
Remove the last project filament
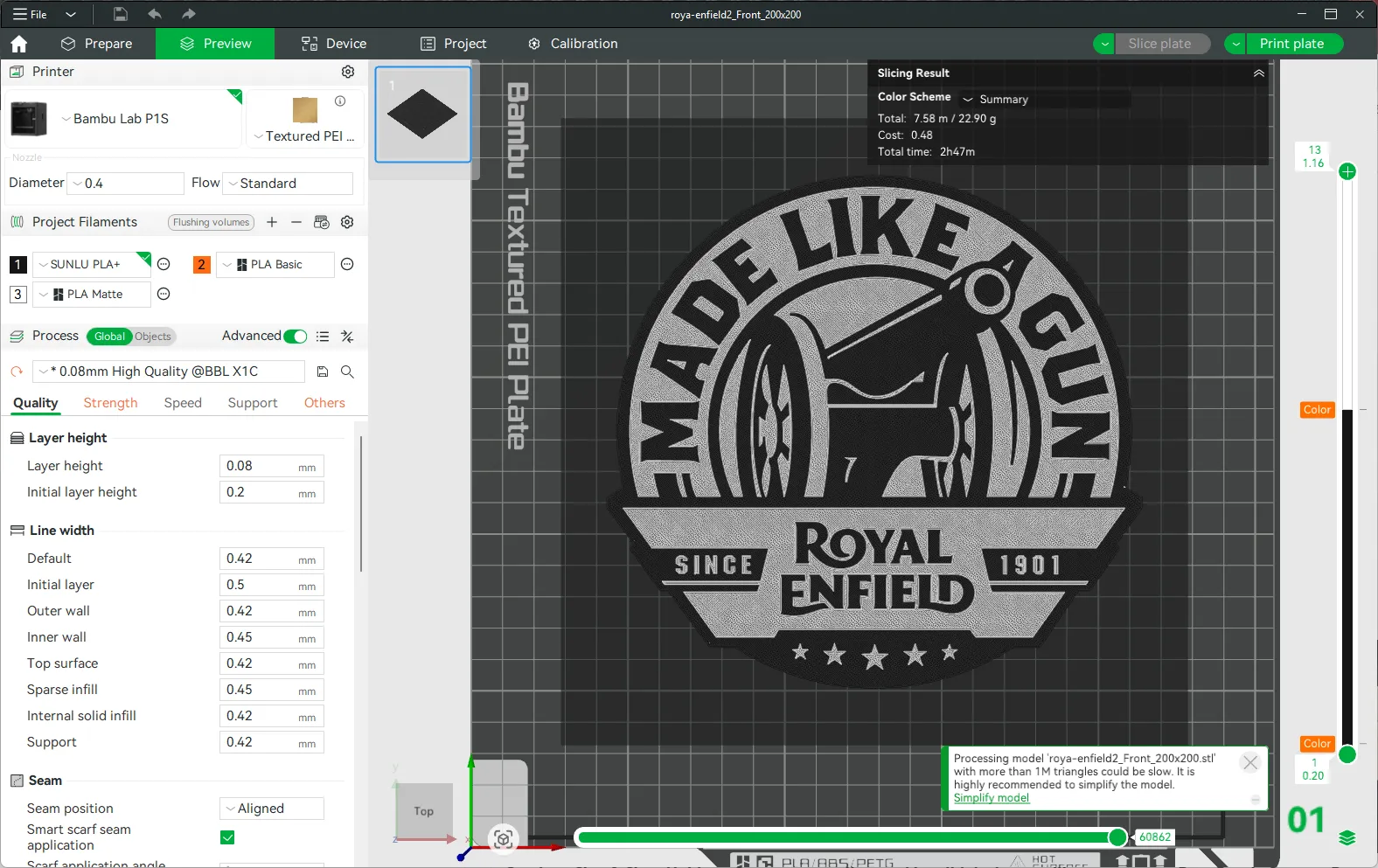(296, 222)
